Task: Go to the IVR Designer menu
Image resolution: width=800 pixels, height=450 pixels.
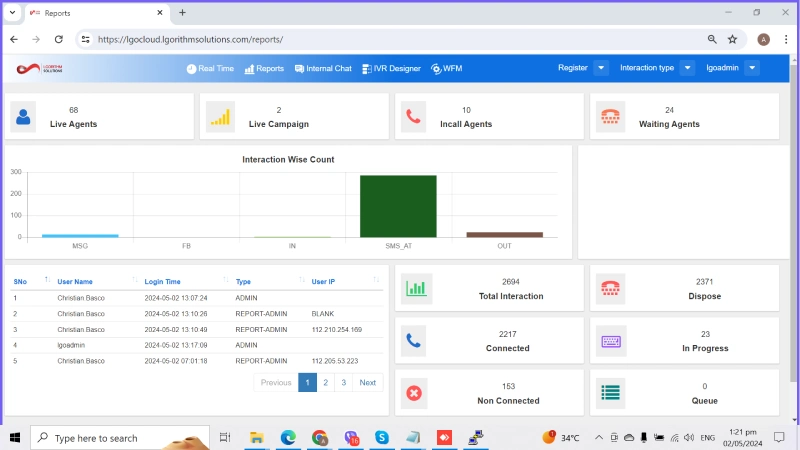Action: click(x=391, y=69)
